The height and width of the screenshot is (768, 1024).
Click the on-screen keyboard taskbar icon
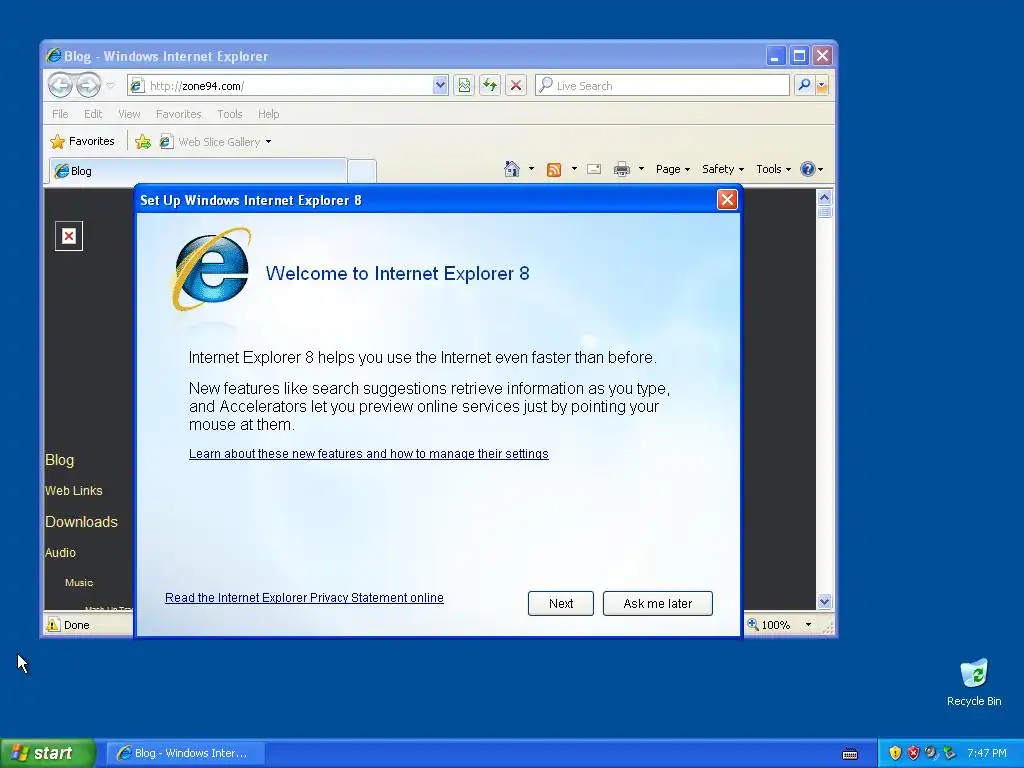coord(850,754)
